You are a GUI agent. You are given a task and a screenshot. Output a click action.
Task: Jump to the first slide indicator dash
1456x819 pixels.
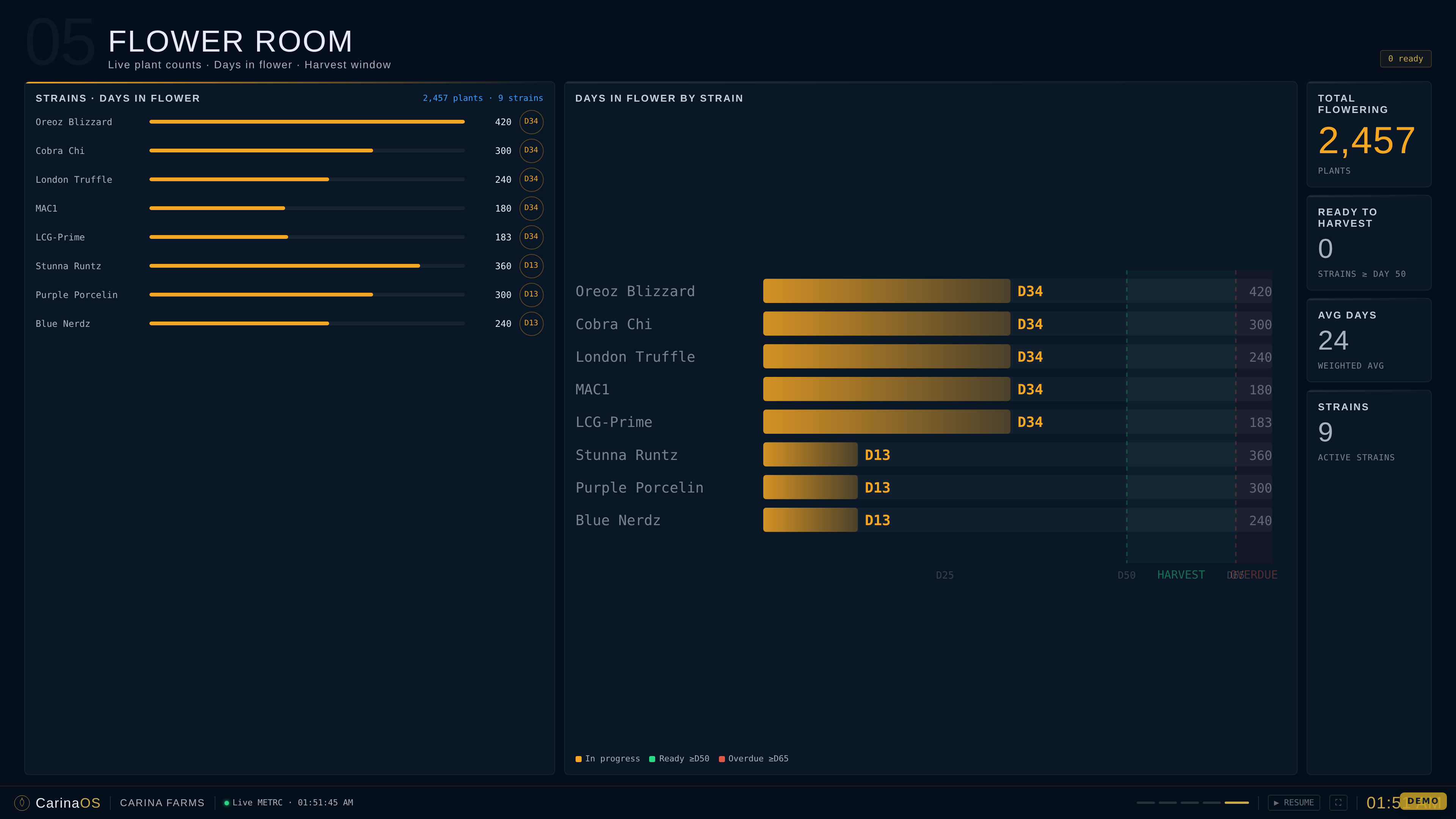point(1146,803)
